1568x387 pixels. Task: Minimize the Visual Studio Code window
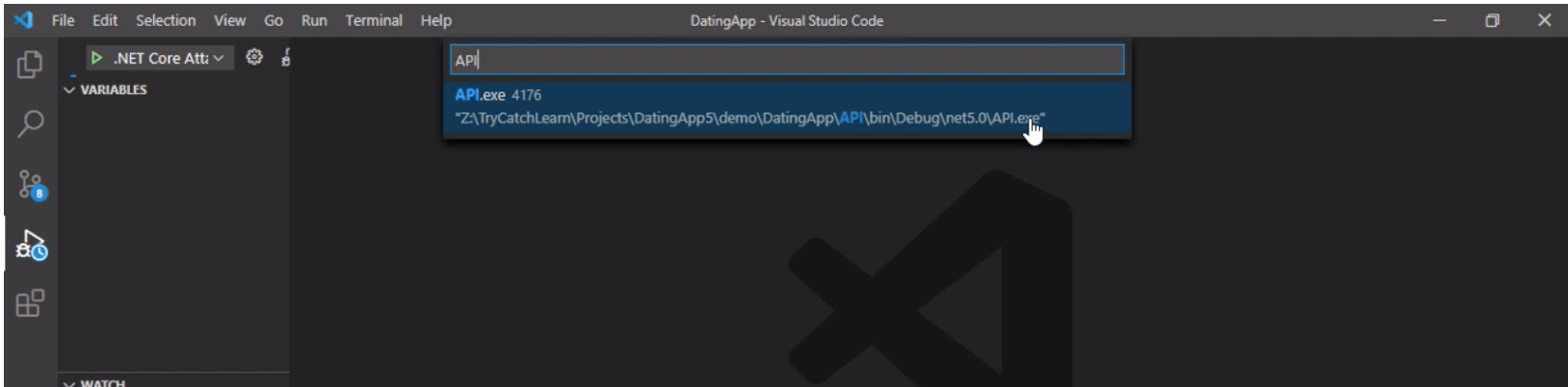(x=1439, y=20)
